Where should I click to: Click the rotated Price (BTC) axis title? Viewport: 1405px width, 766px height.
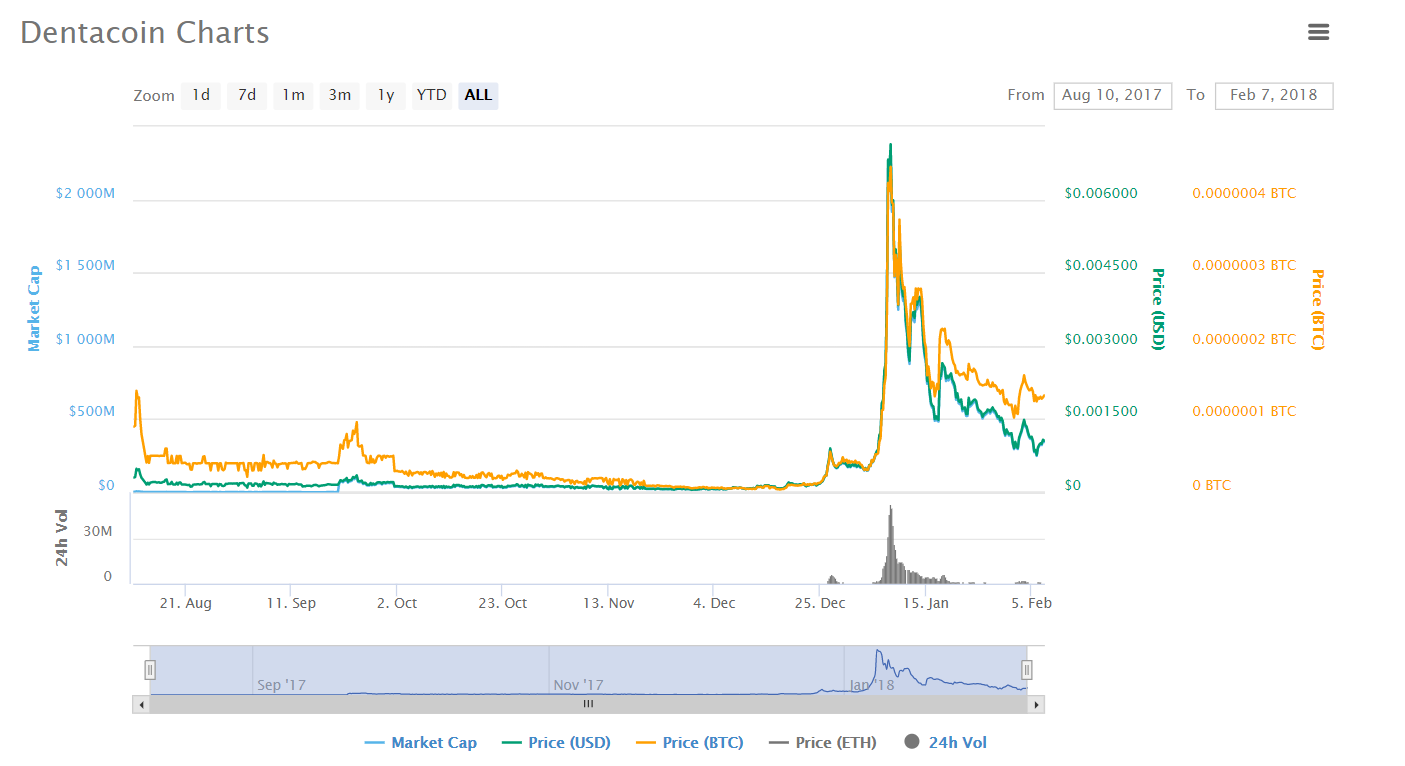(x=1316, y=308)
